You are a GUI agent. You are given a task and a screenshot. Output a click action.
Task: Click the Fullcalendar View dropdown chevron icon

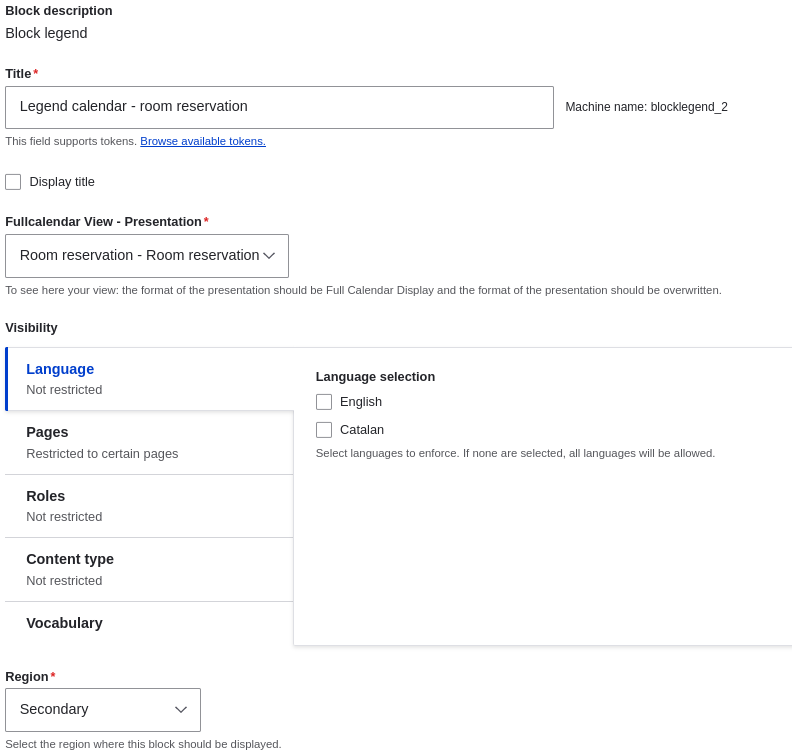[269, 256]
